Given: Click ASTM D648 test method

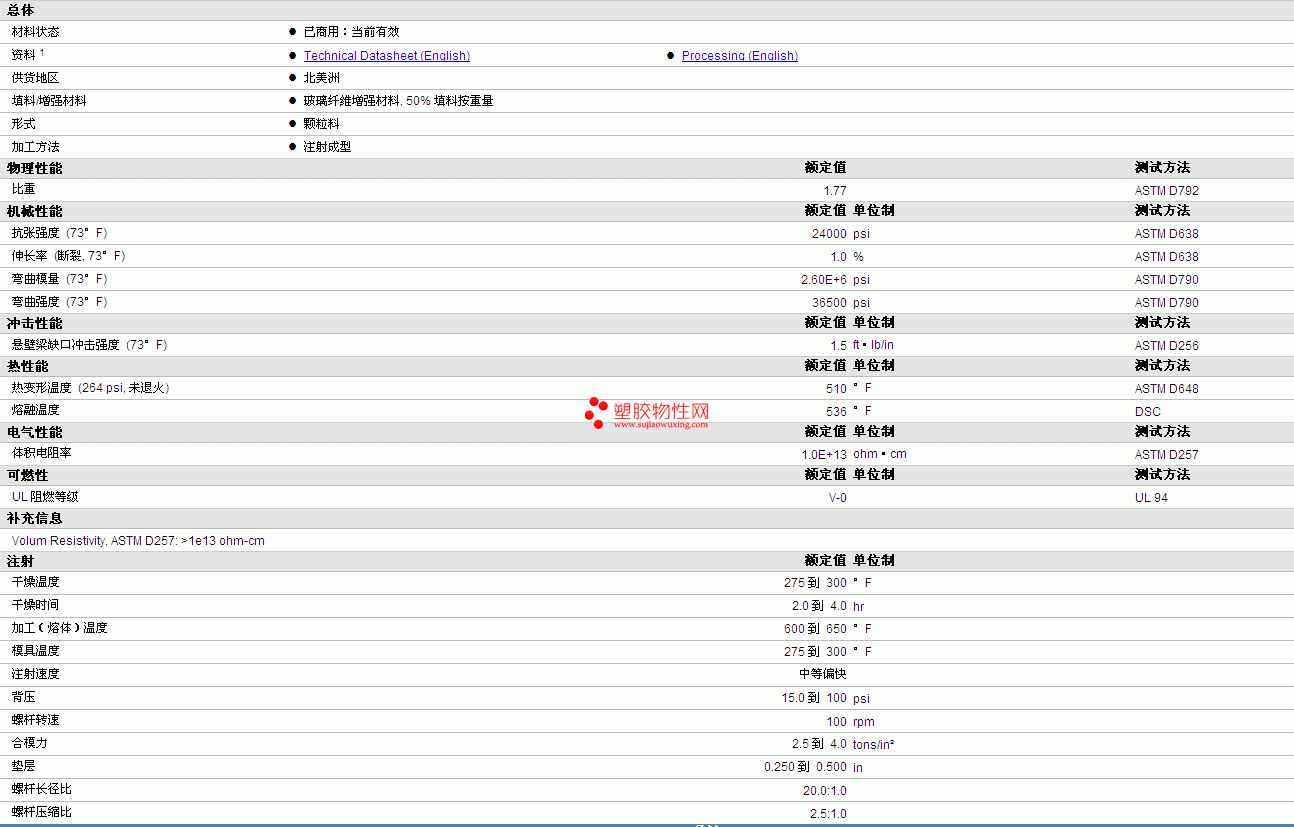Looking at the screenshot, I should (1166, 389).
